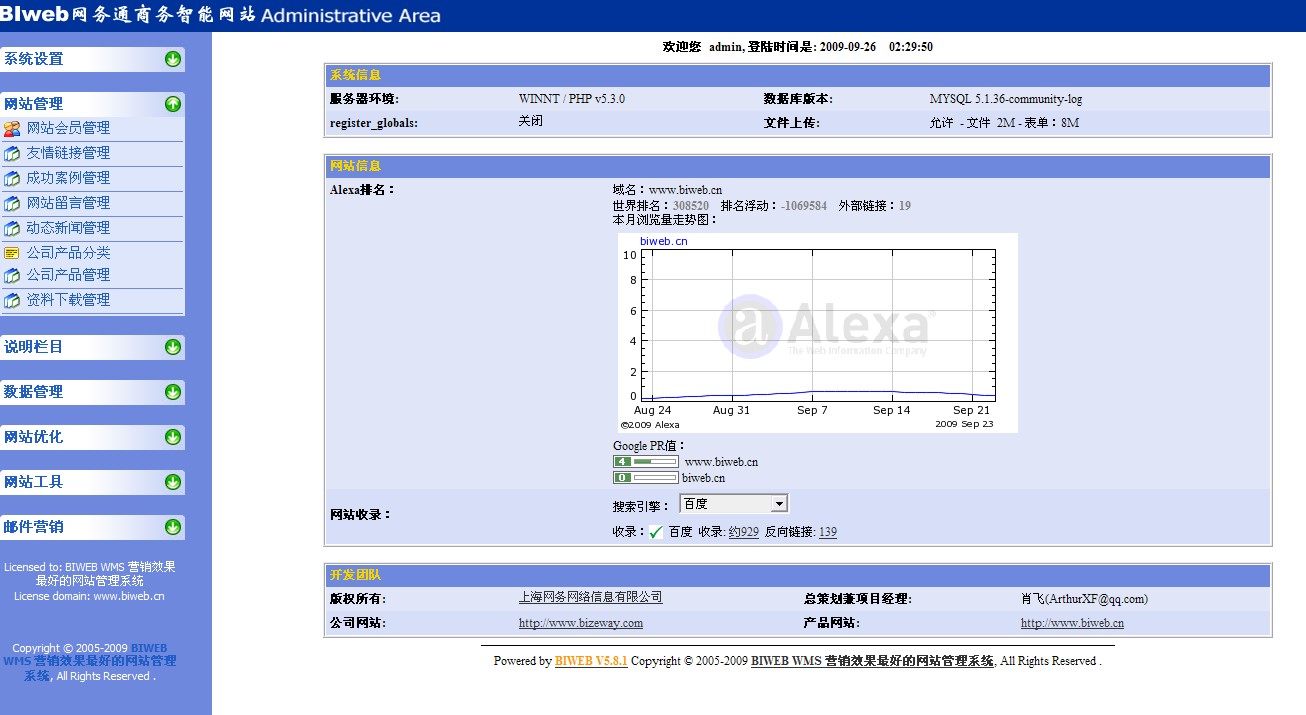Viewport: 1306px width, 715px height.
Task: Expand 网站工具 with its green arrow
Action: pos(173,482)
